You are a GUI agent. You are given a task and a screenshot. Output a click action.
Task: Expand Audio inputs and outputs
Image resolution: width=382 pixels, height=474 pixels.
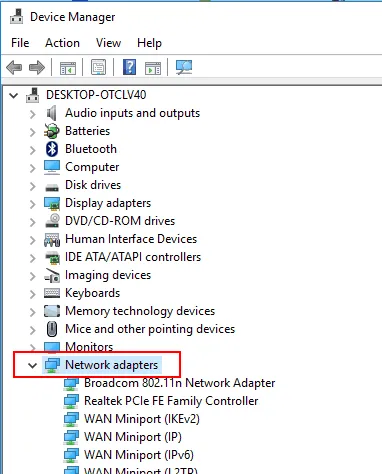(33, 114)
